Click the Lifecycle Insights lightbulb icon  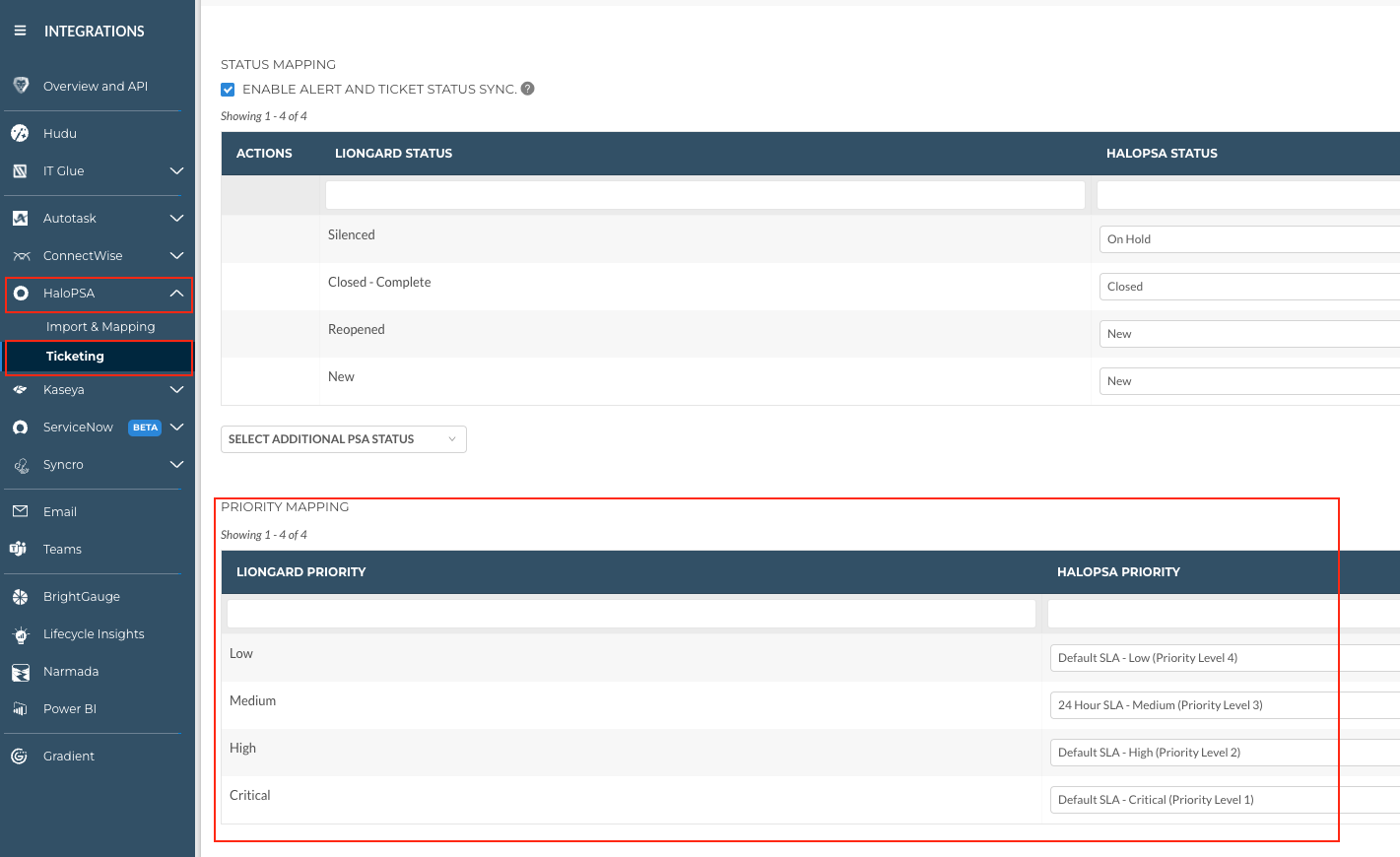click(21, 634)
